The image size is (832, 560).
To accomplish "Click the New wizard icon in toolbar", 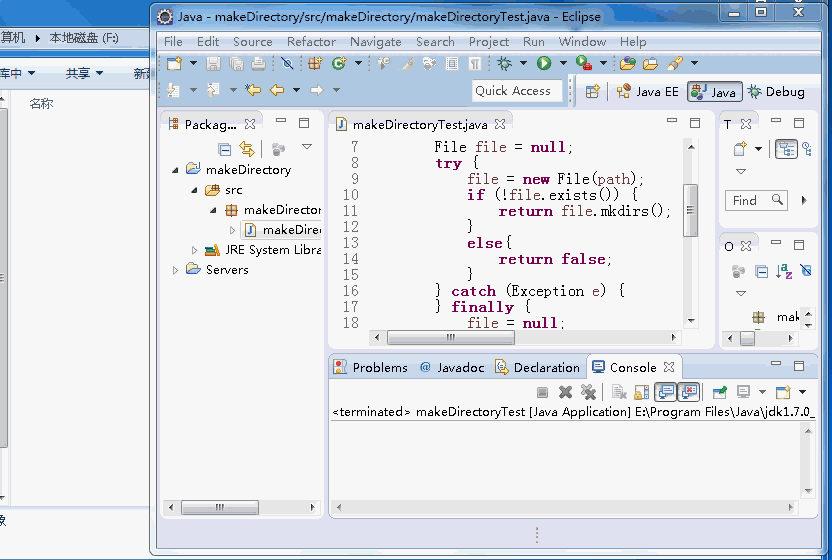I will coord(174,64).
